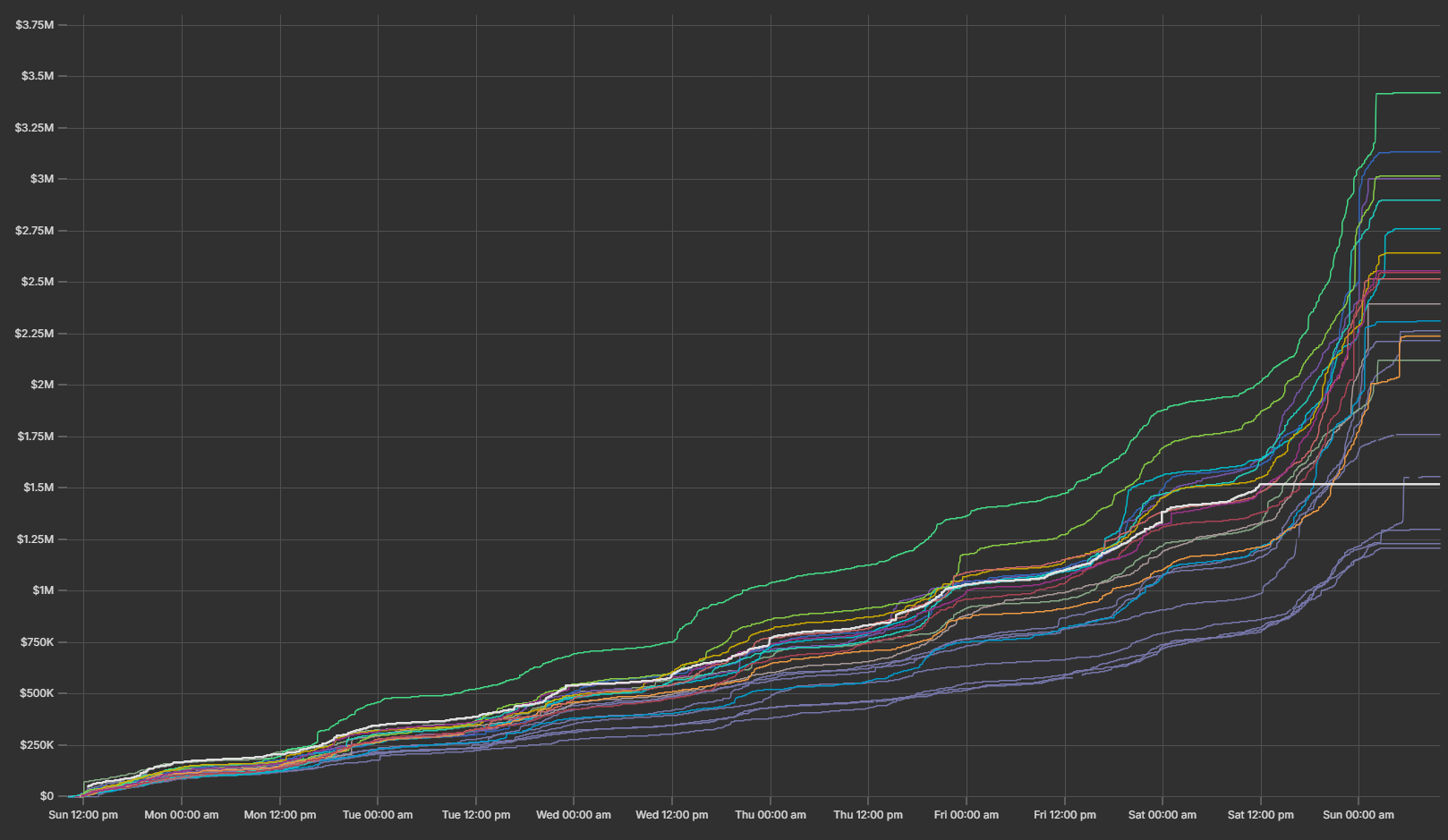The image size is (1448, 840).
Task: Click the Tue 12:00 pm axis label
Action: 476,815
